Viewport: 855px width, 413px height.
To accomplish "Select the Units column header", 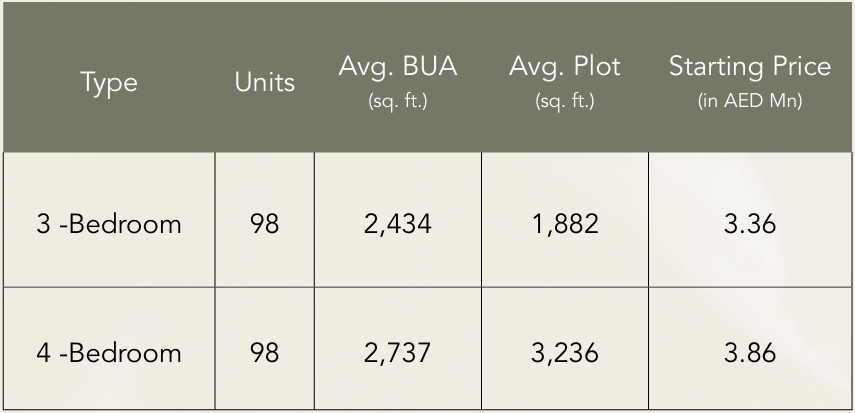I will pyautogui.click(x=264, y=83).
